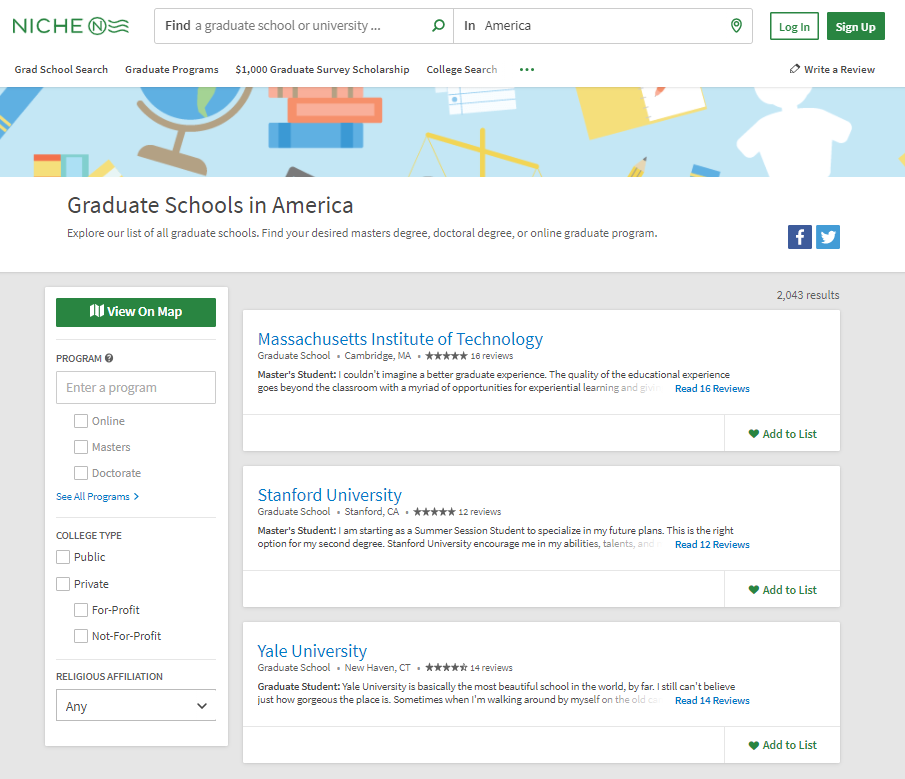This screenshot has width=905, height=779.
Task: Toggle the Masters checkbox
Action: click(81, 447)
